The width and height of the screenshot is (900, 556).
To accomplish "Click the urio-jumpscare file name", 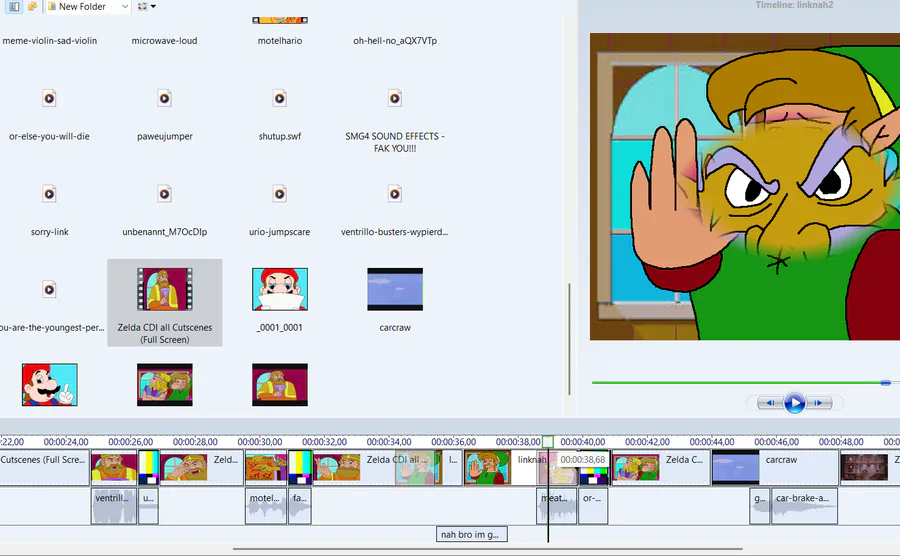I will [x=280, y=232].
